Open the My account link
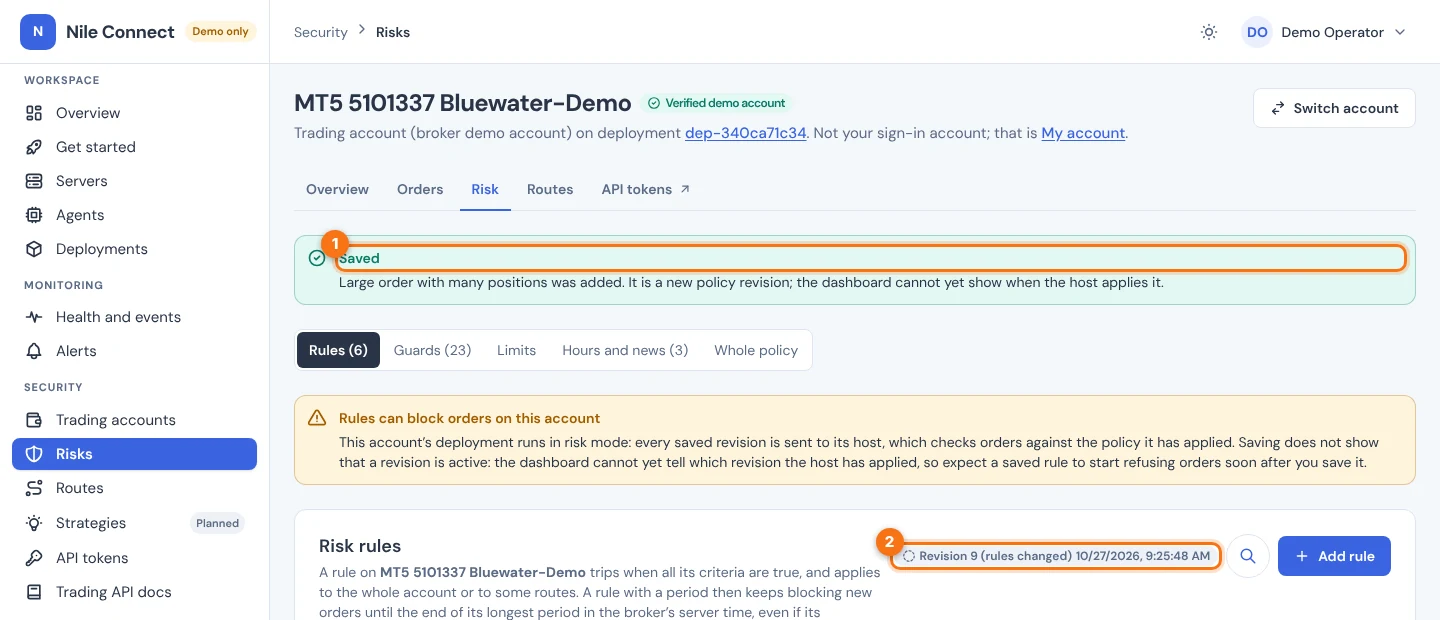The width and height of the screenshot is (1440, 620). tap(1083, 133)
